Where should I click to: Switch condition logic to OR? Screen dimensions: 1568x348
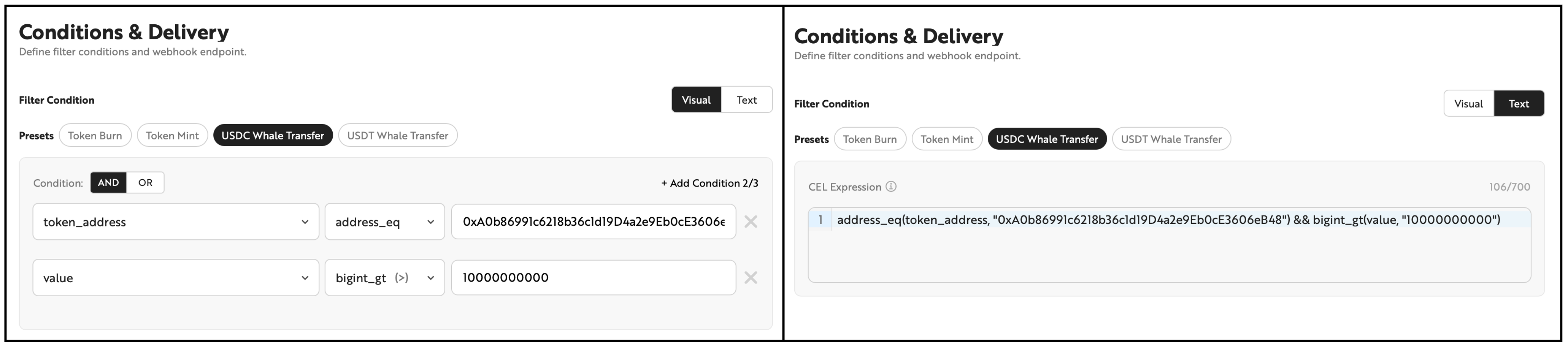click(x=145, y=182)
